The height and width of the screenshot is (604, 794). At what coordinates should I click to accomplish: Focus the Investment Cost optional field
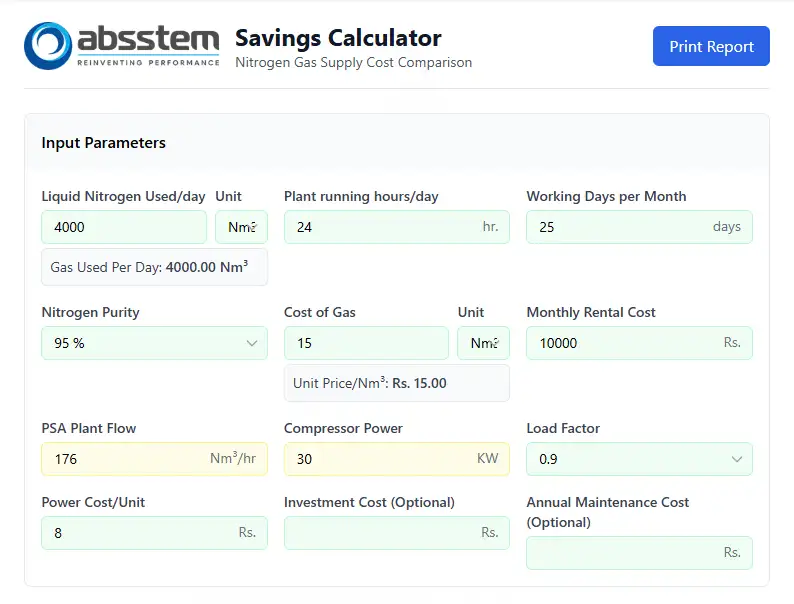click(x=380, y=533)
